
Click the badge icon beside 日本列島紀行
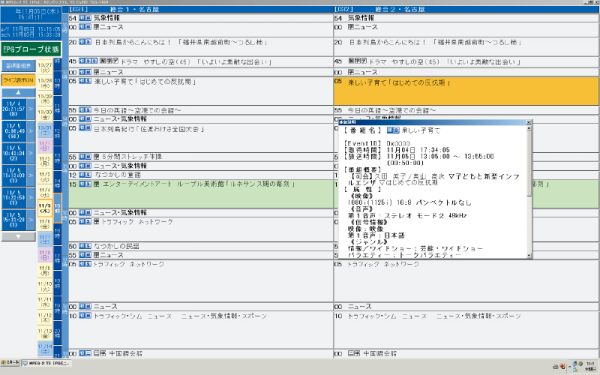[x=85, y=128]
